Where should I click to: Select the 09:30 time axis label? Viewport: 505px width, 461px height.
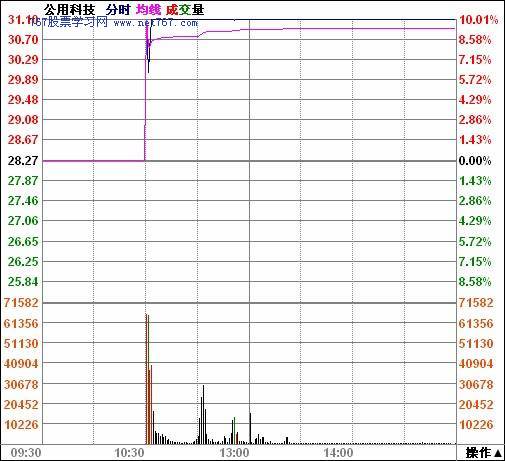pos(26,453)
